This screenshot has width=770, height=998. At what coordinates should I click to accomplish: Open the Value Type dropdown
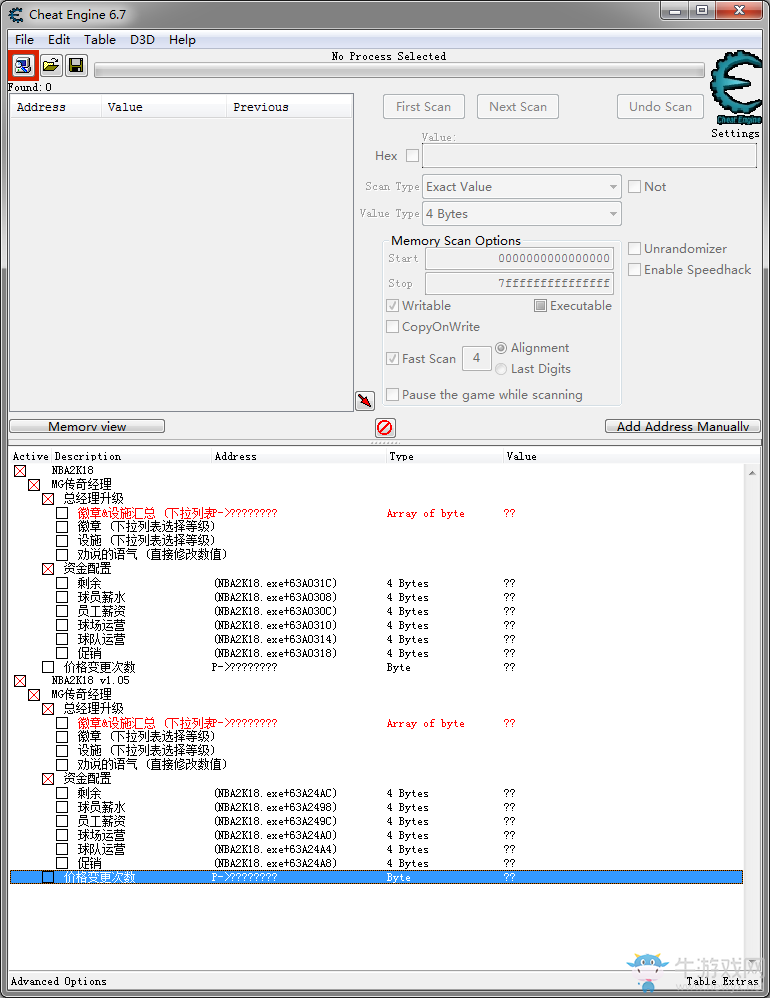522,214
